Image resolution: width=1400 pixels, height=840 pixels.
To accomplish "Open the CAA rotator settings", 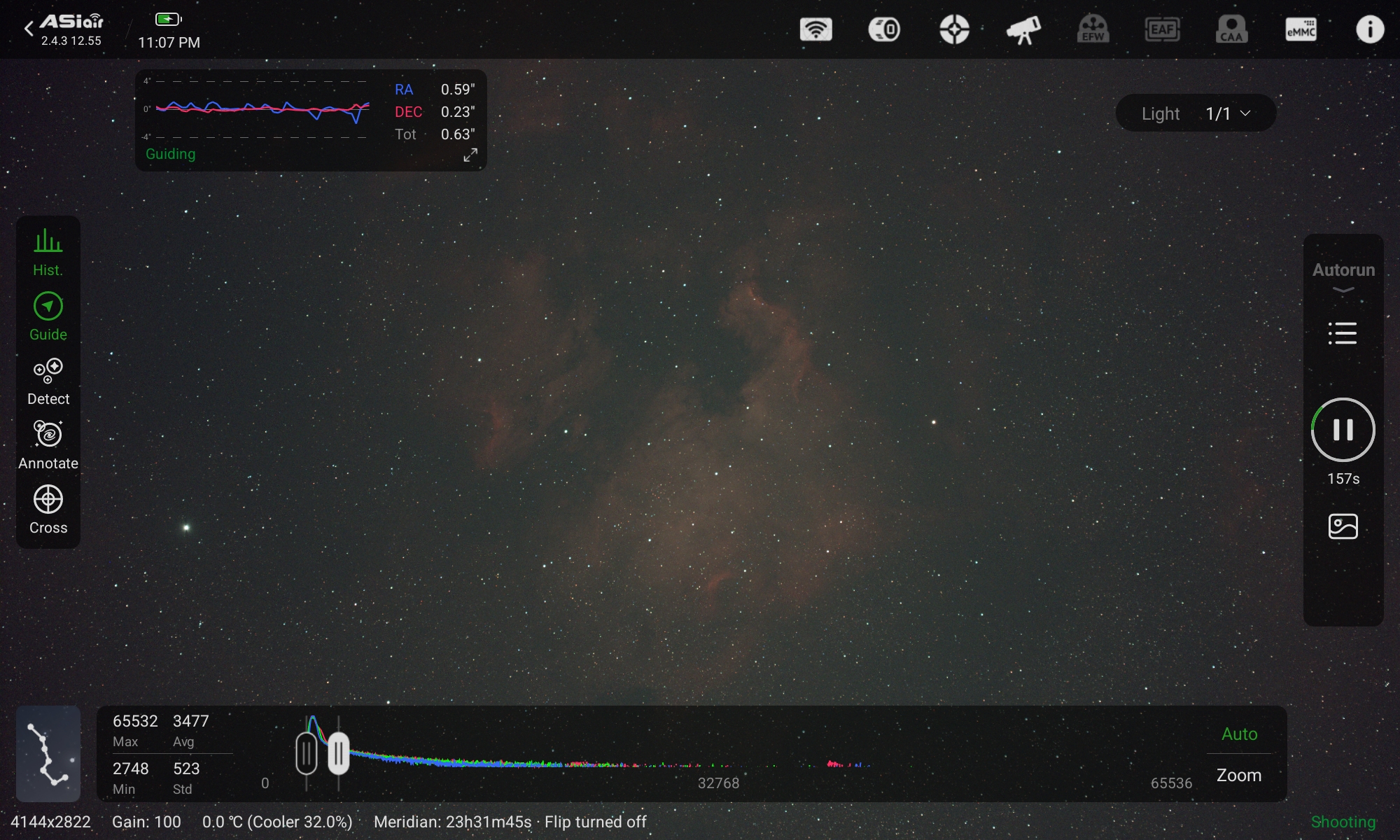I will coord(1231,29).
